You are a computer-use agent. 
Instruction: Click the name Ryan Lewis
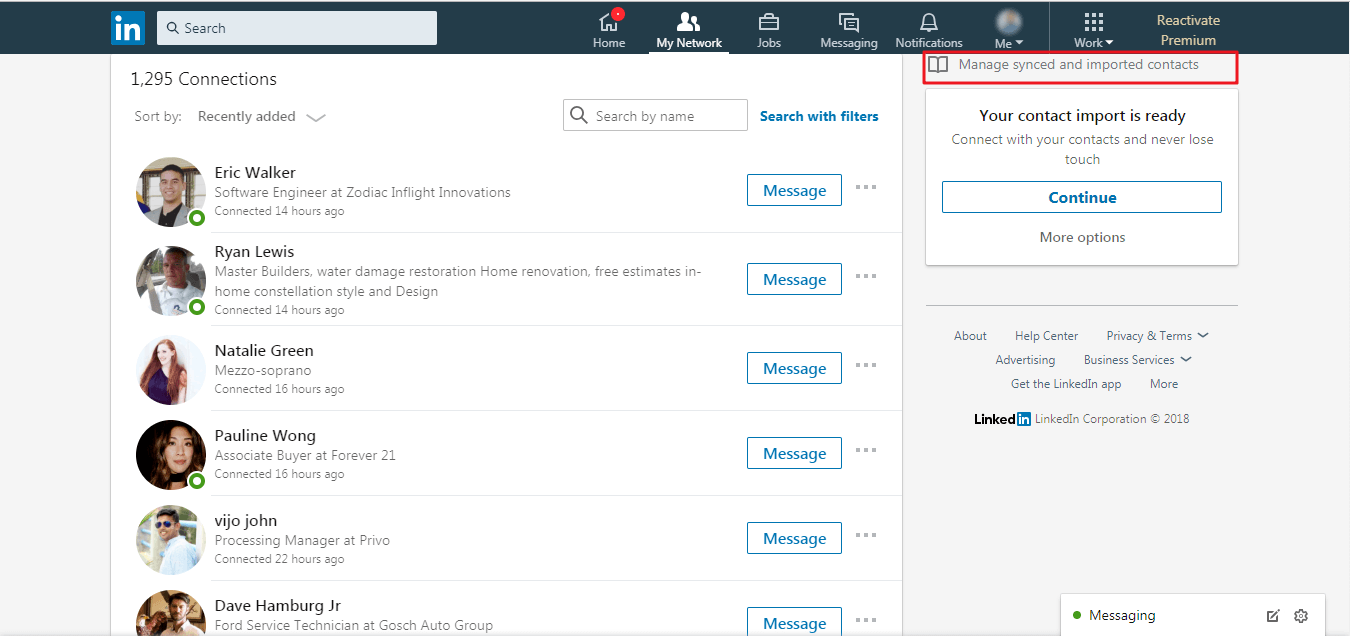(x=254, y=251)
